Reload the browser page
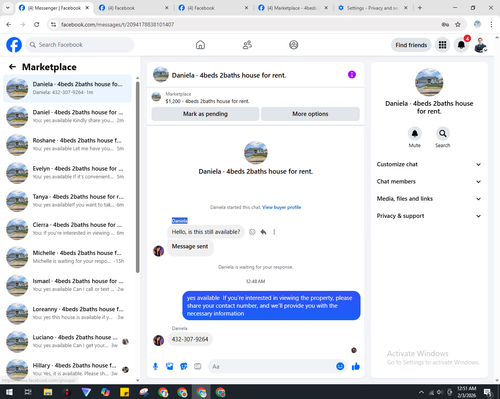Image resolution: width=500 pixels, height=399 pixels. click(x=37, y=24)
